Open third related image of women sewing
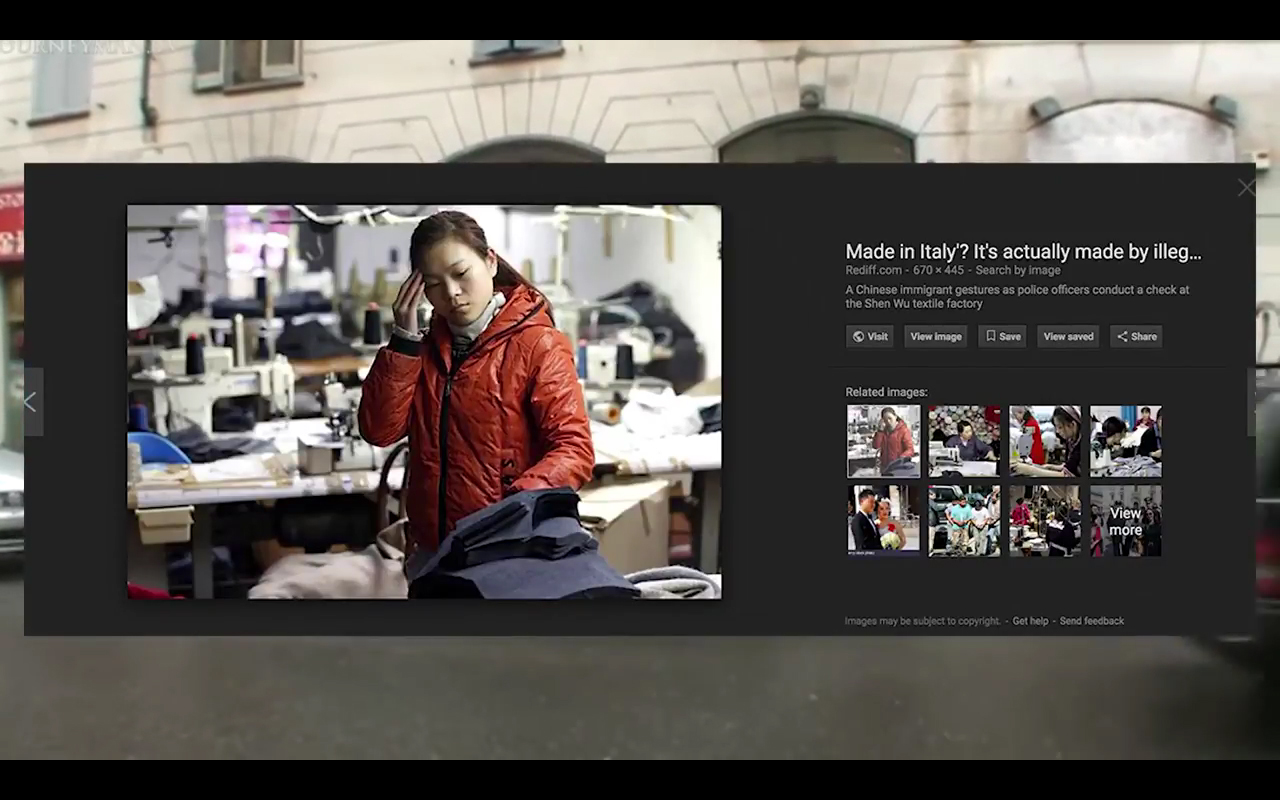 pyautogui.click(x=1045, y=441)
